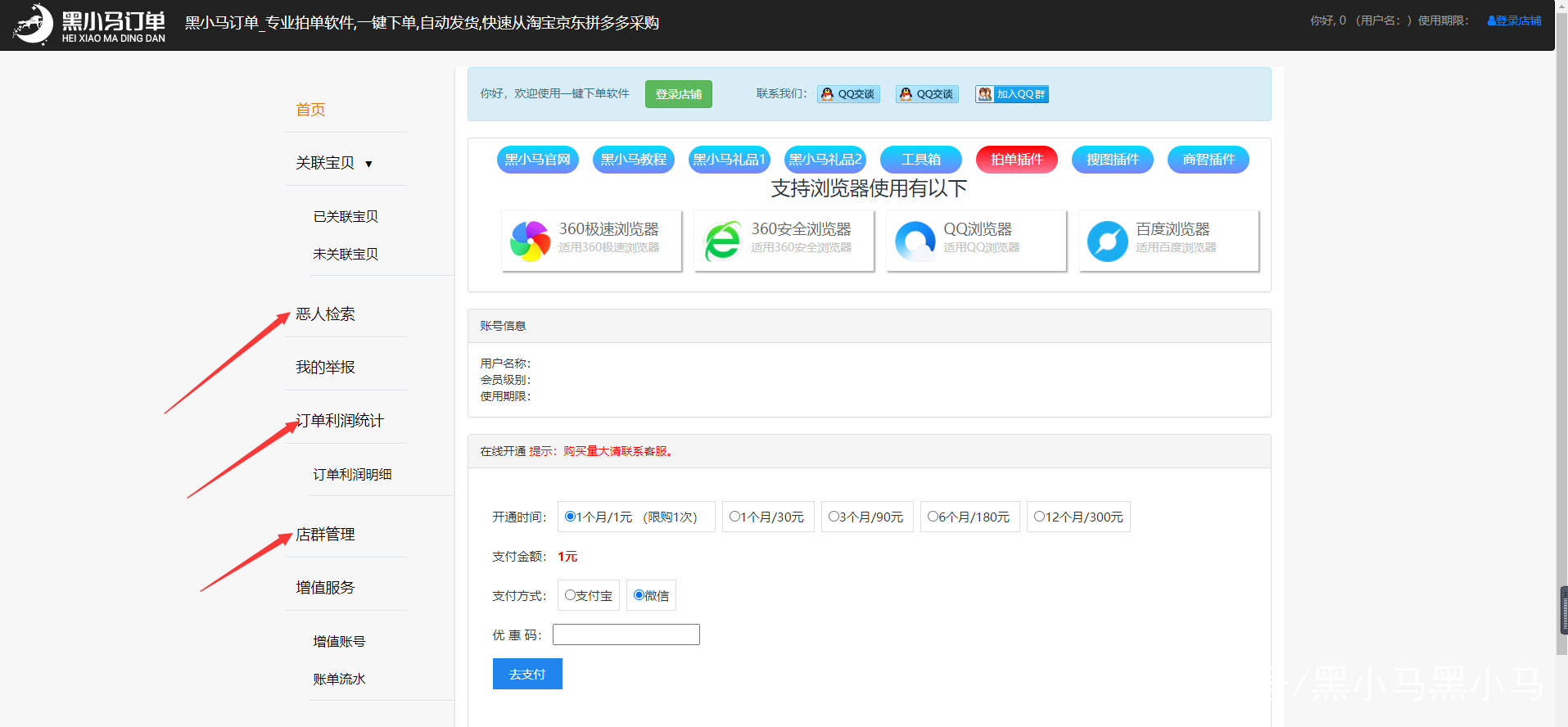Click the 百度浏览器 card title
This screenshot has width=1568, height=727.
point(1173,229)
